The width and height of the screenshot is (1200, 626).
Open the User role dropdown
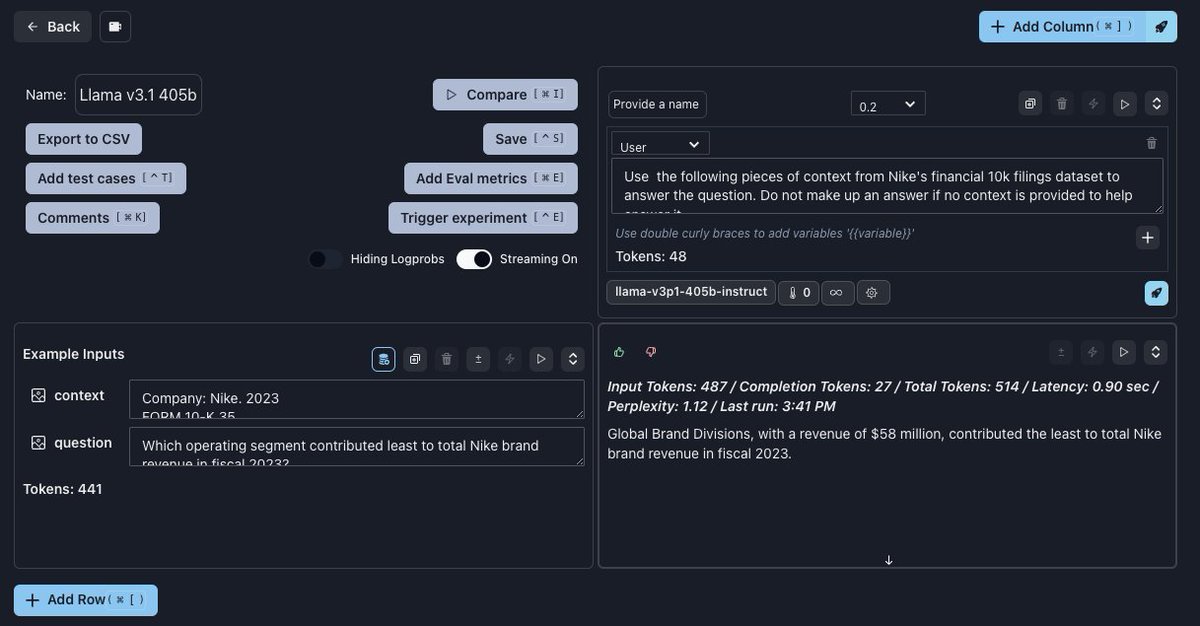[x=660, y=145]
